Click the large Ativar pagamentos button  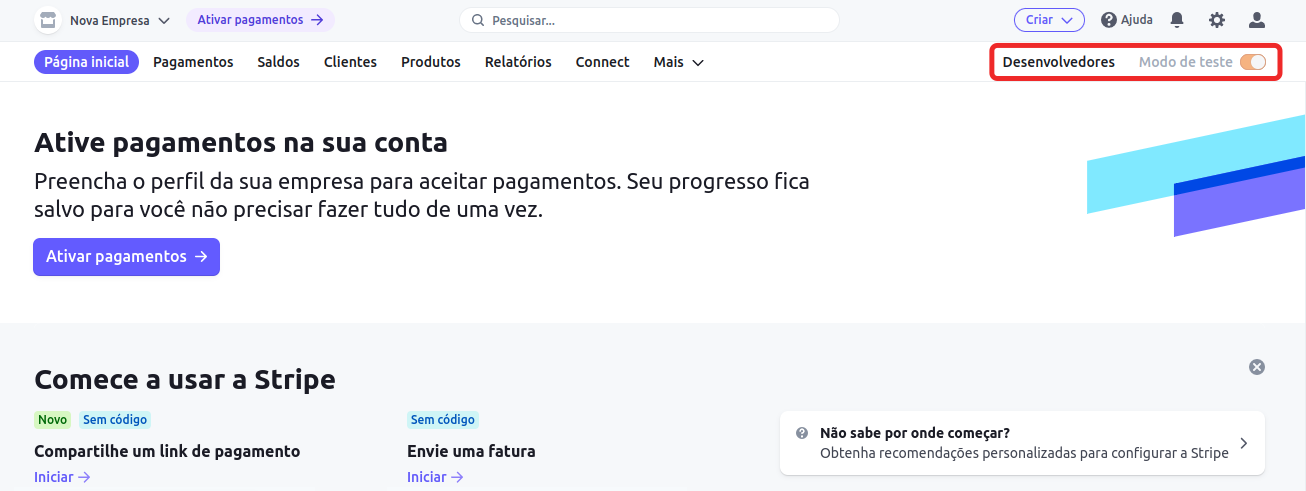(126, 257)
